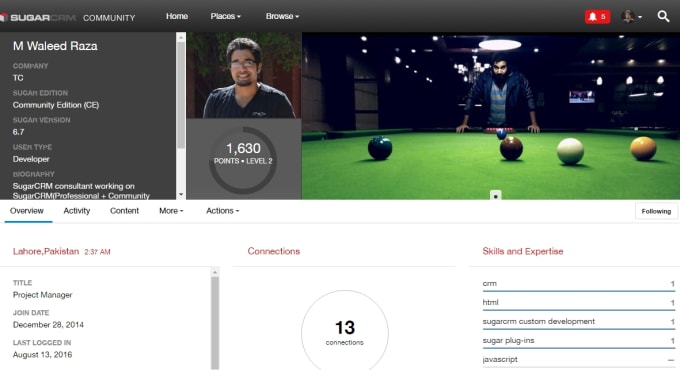Click the August 13, 2016 last login

(x=42, y=355)
